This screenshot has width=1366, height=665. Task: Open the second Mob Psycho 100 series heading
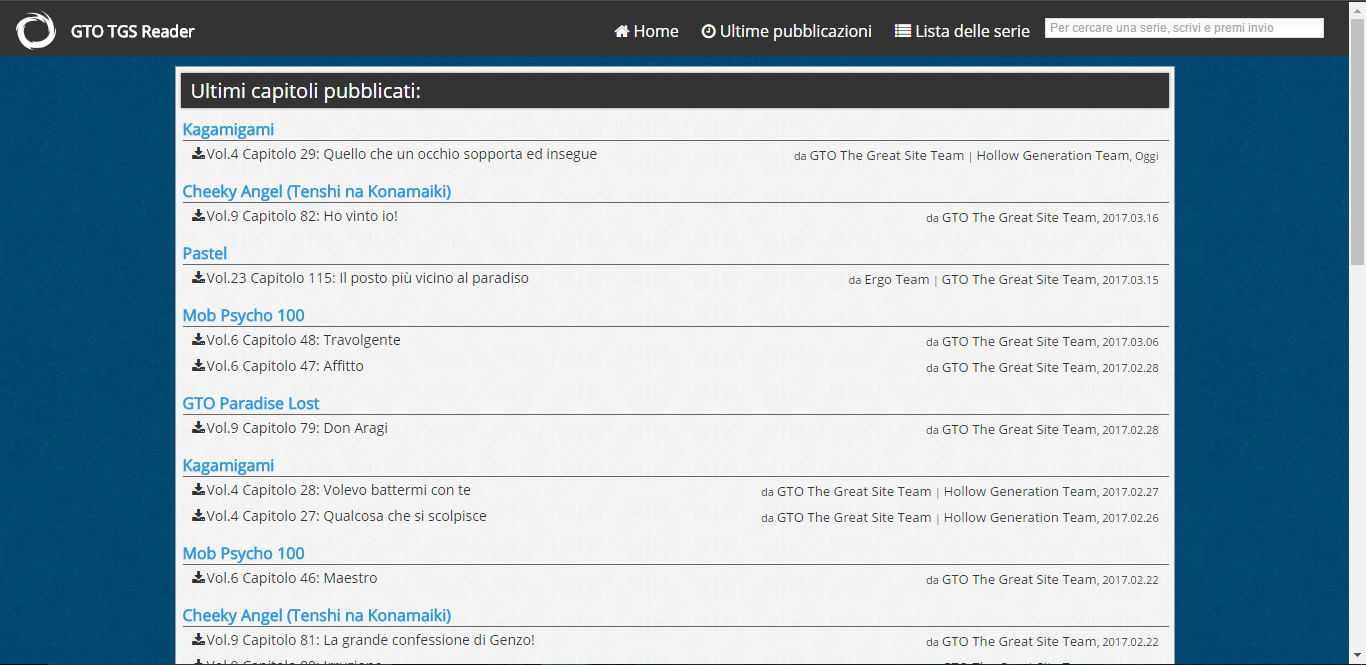click(243, 553)
